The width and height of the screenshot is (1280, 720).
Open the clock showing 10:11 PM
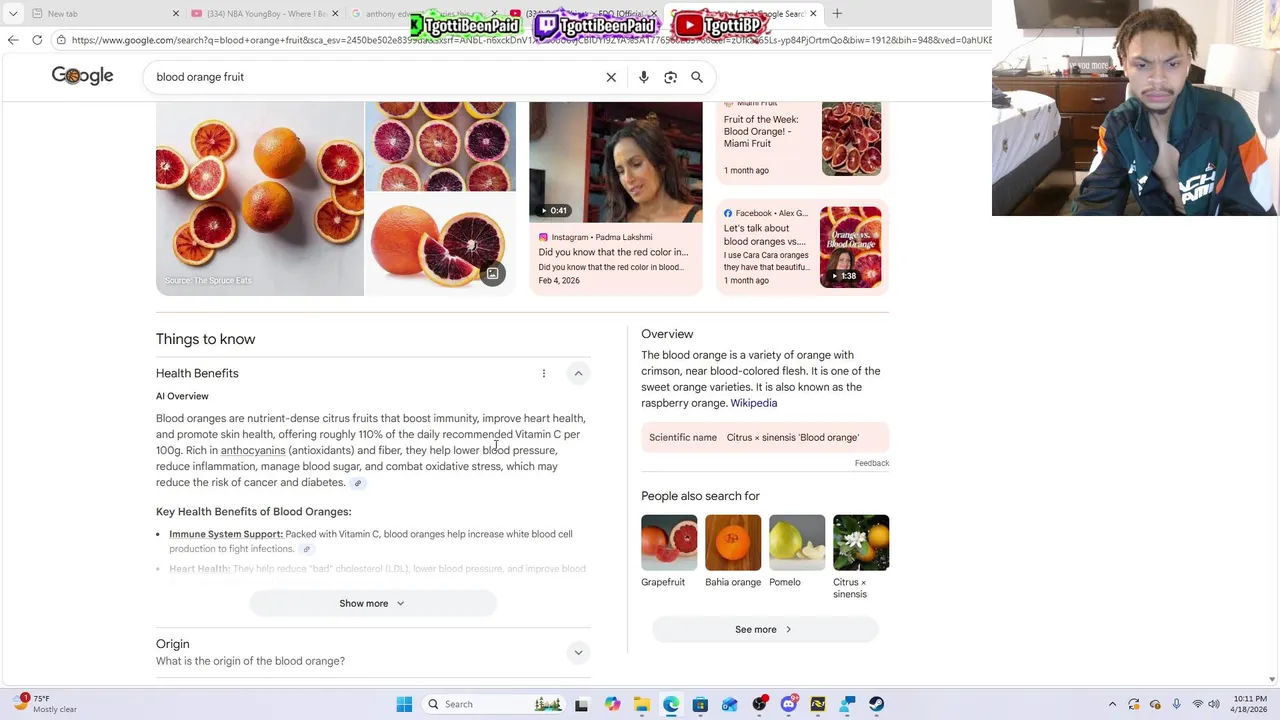(1250, 704)
